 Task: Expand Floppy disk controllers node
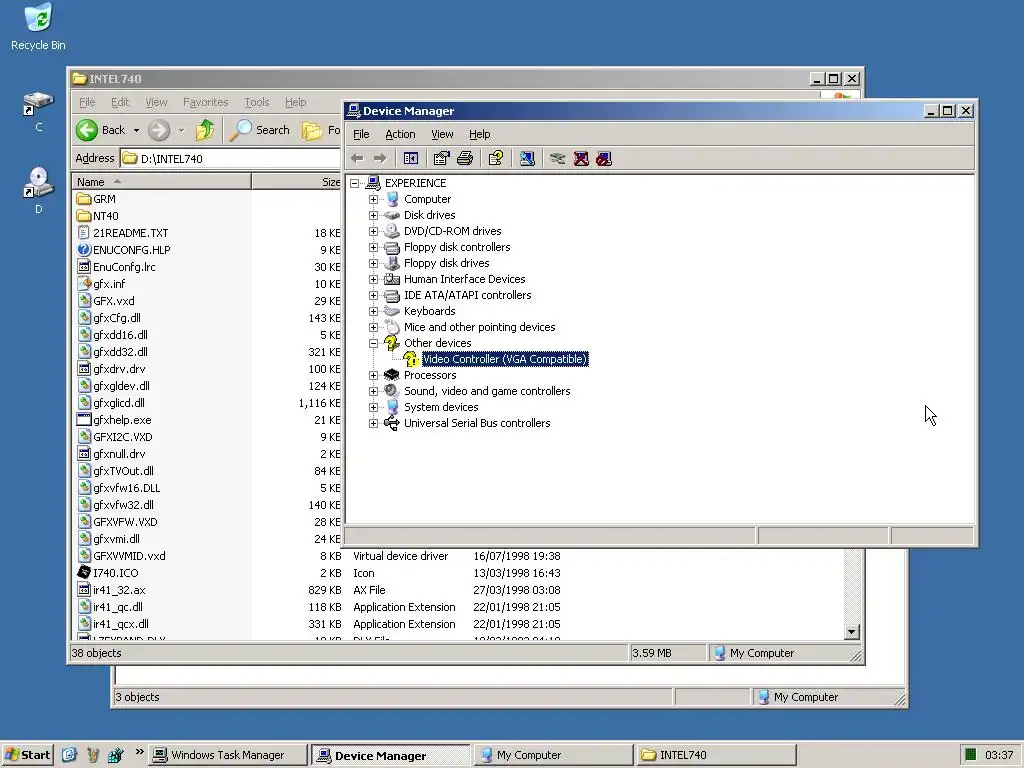(374, 248)
